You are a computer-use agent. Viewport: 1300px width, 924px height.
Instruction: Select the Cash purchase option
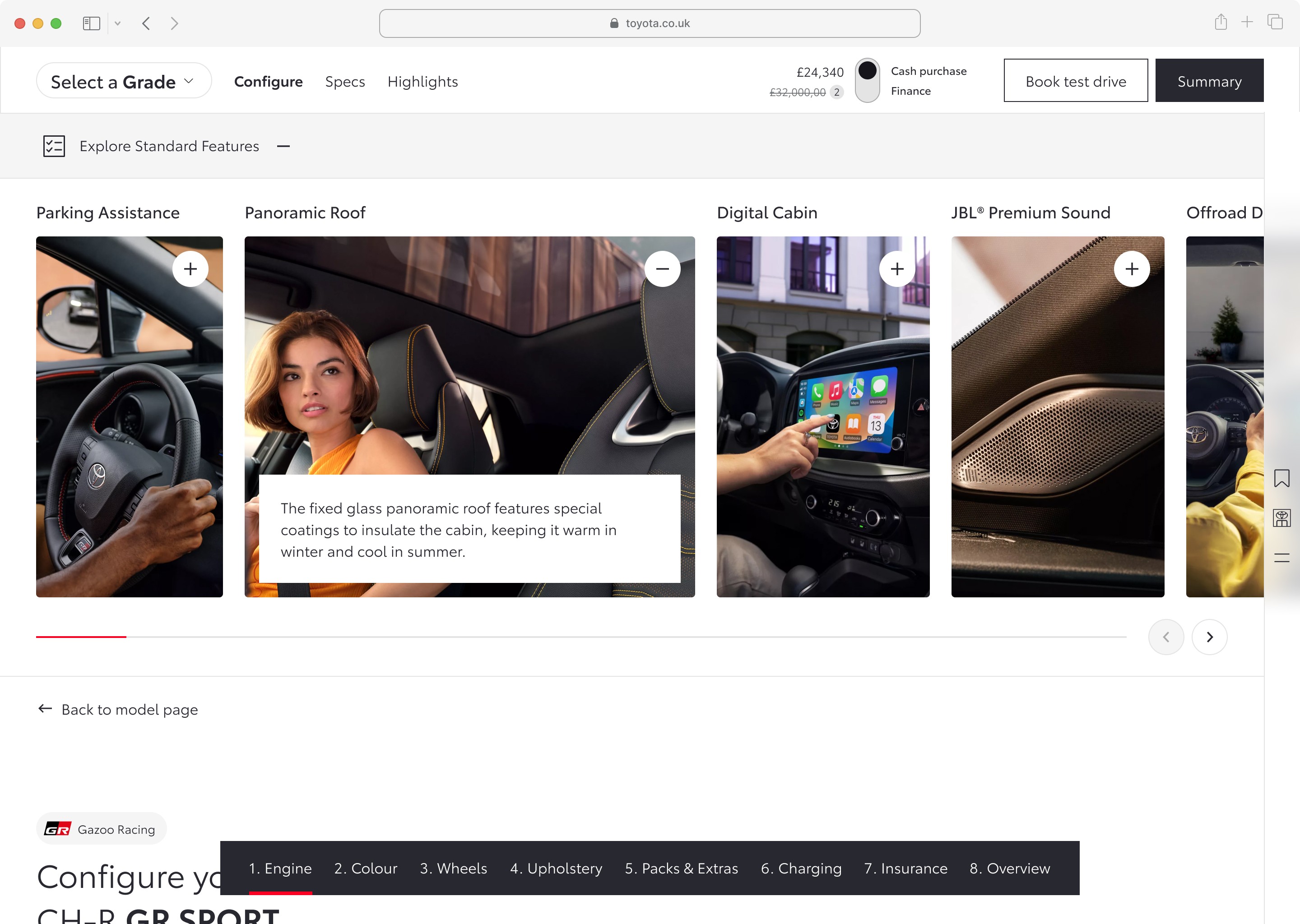click(929, 71)
